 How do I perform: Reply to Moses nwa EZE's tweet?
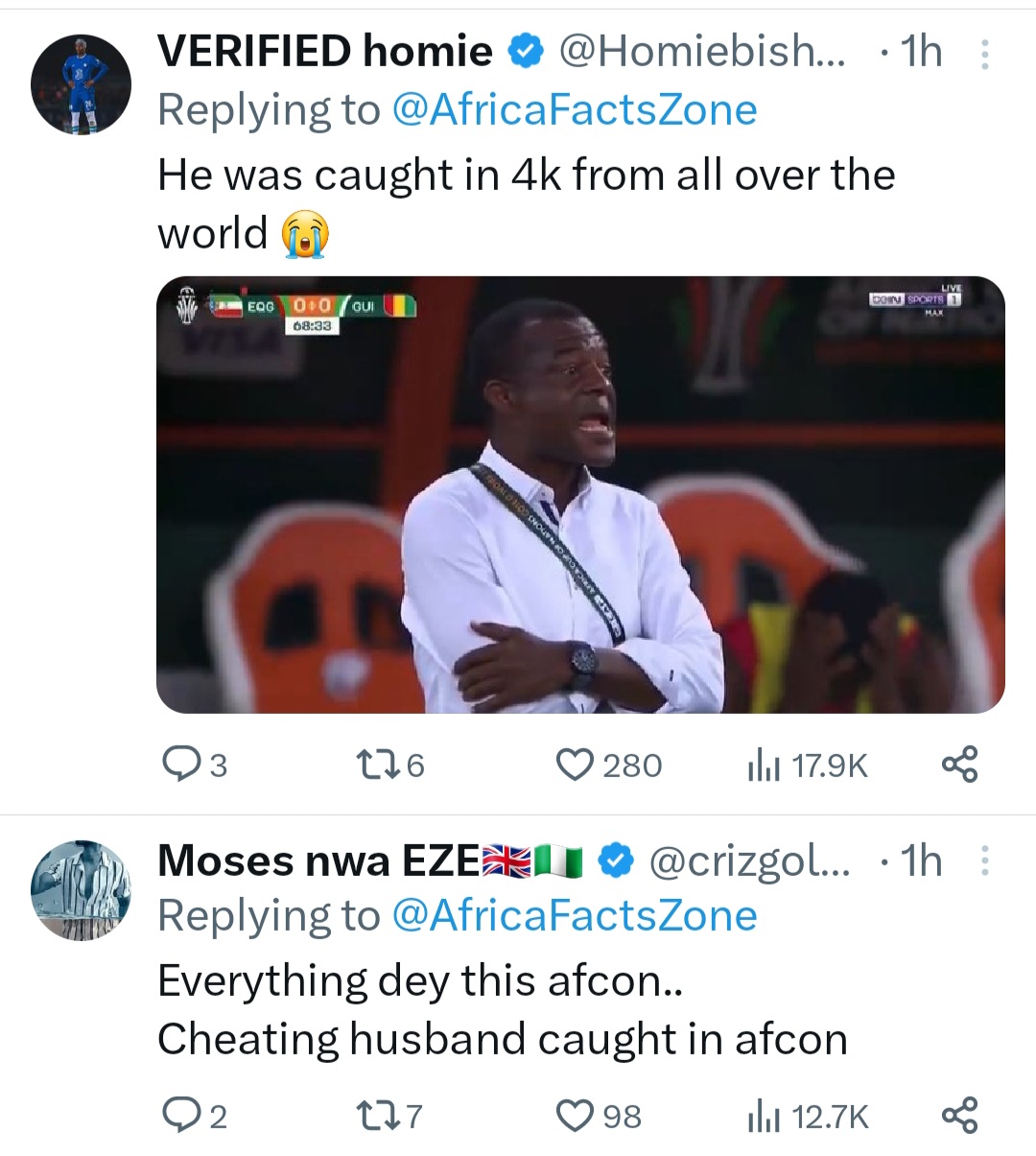pyautogui.click(x=179, y=1116)
